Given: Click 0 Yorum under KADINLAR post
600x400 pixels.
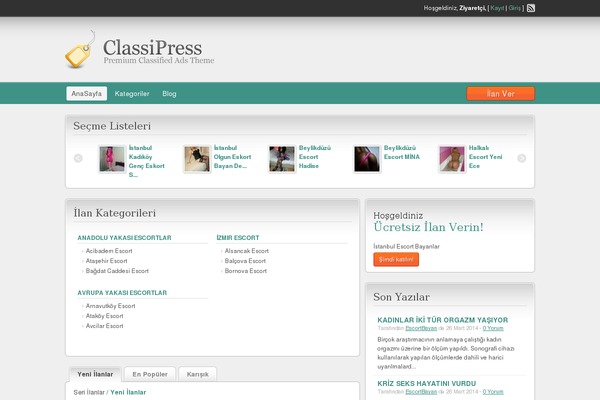Looking at the screenshot, I should click(493, 328).
